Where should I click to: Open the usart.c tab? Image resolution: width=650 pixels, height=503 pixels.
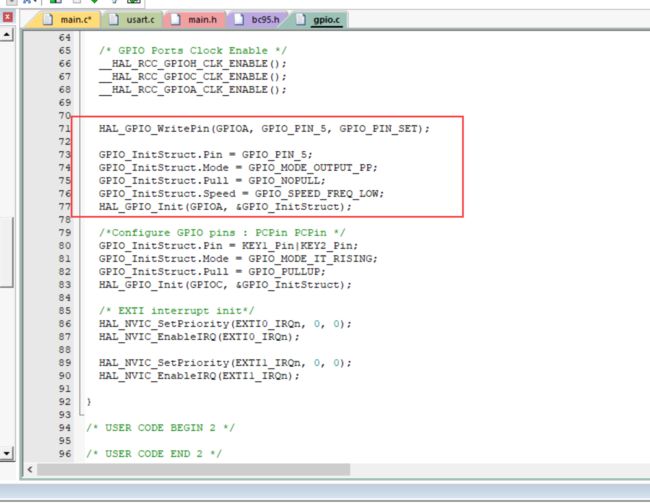[133, 19]
